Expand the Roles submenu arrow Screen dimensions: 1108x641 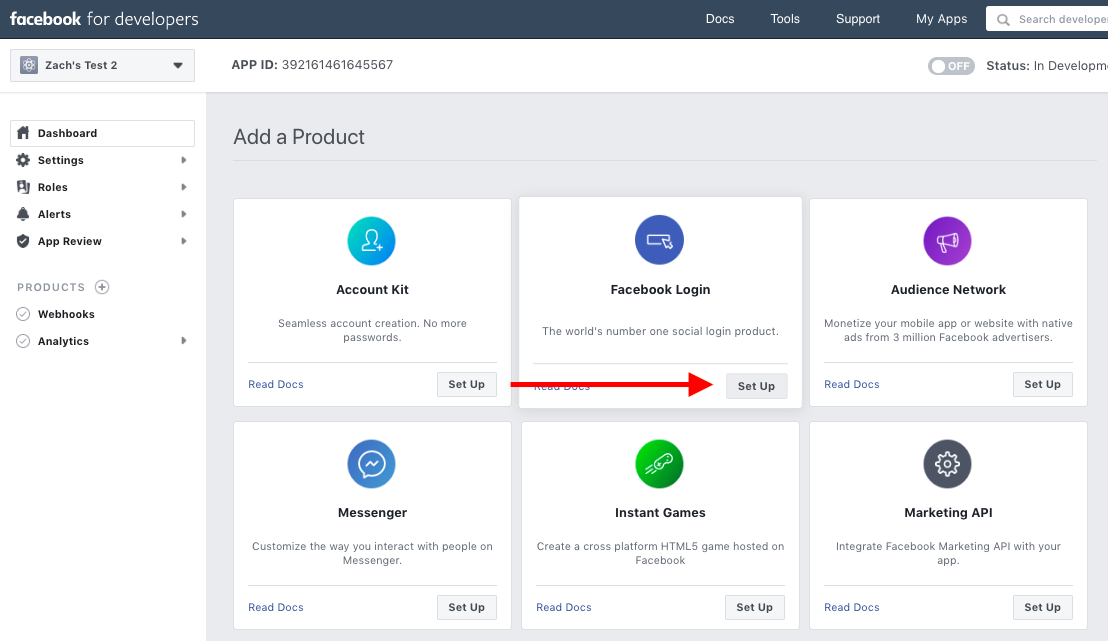(184, 187)
